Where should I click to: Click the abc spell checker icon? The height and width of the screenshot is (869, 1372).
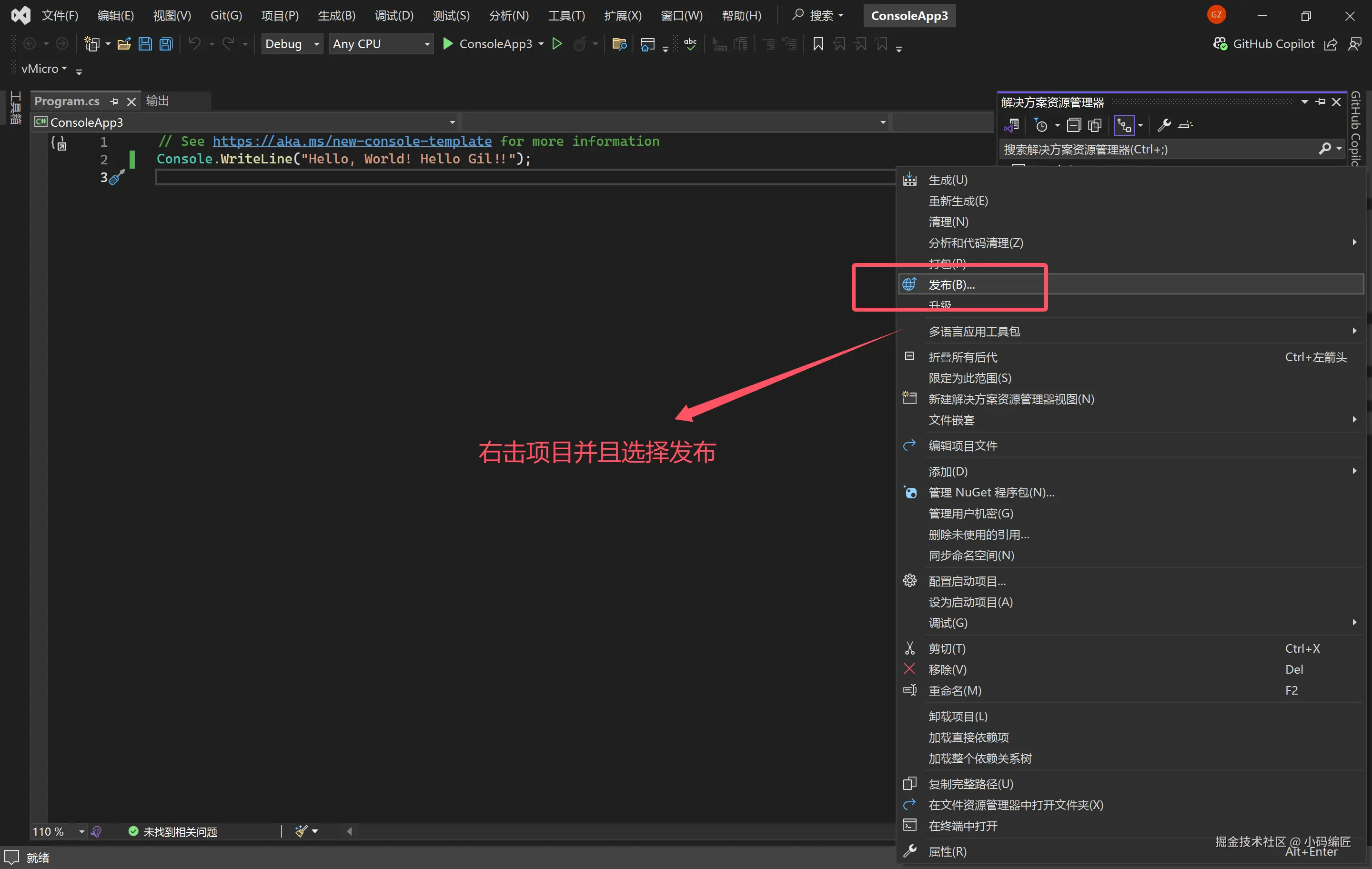[690, 44]
